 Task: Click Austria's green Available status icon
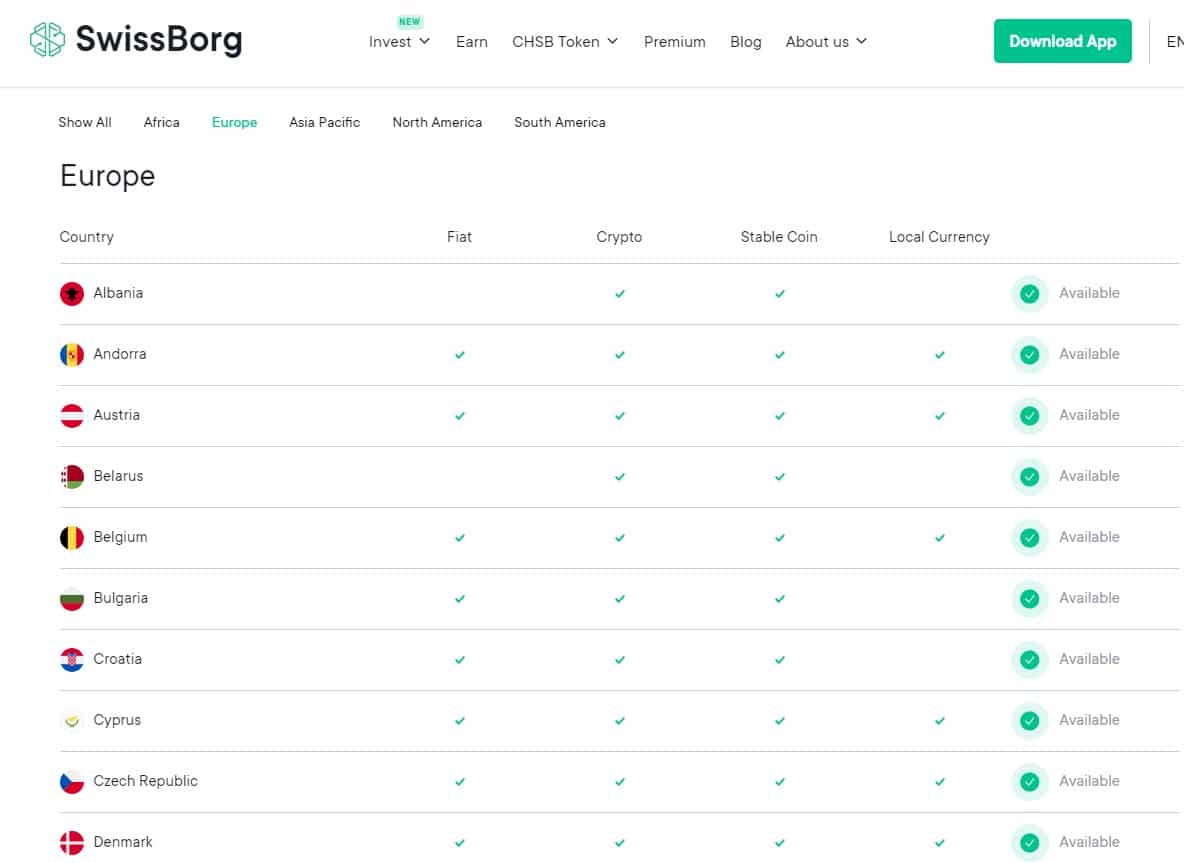(x=1029, y=416)
